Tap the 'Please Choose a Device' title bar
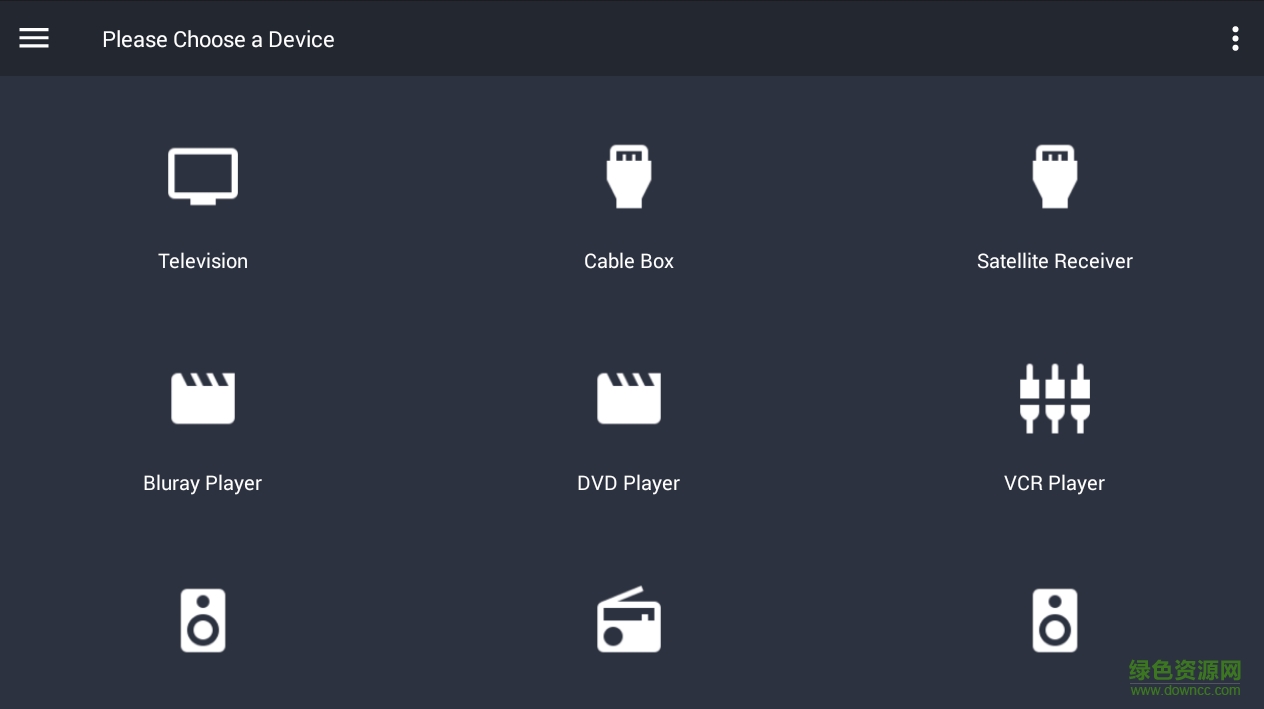The image size is (1264, 709). point(218,39)
